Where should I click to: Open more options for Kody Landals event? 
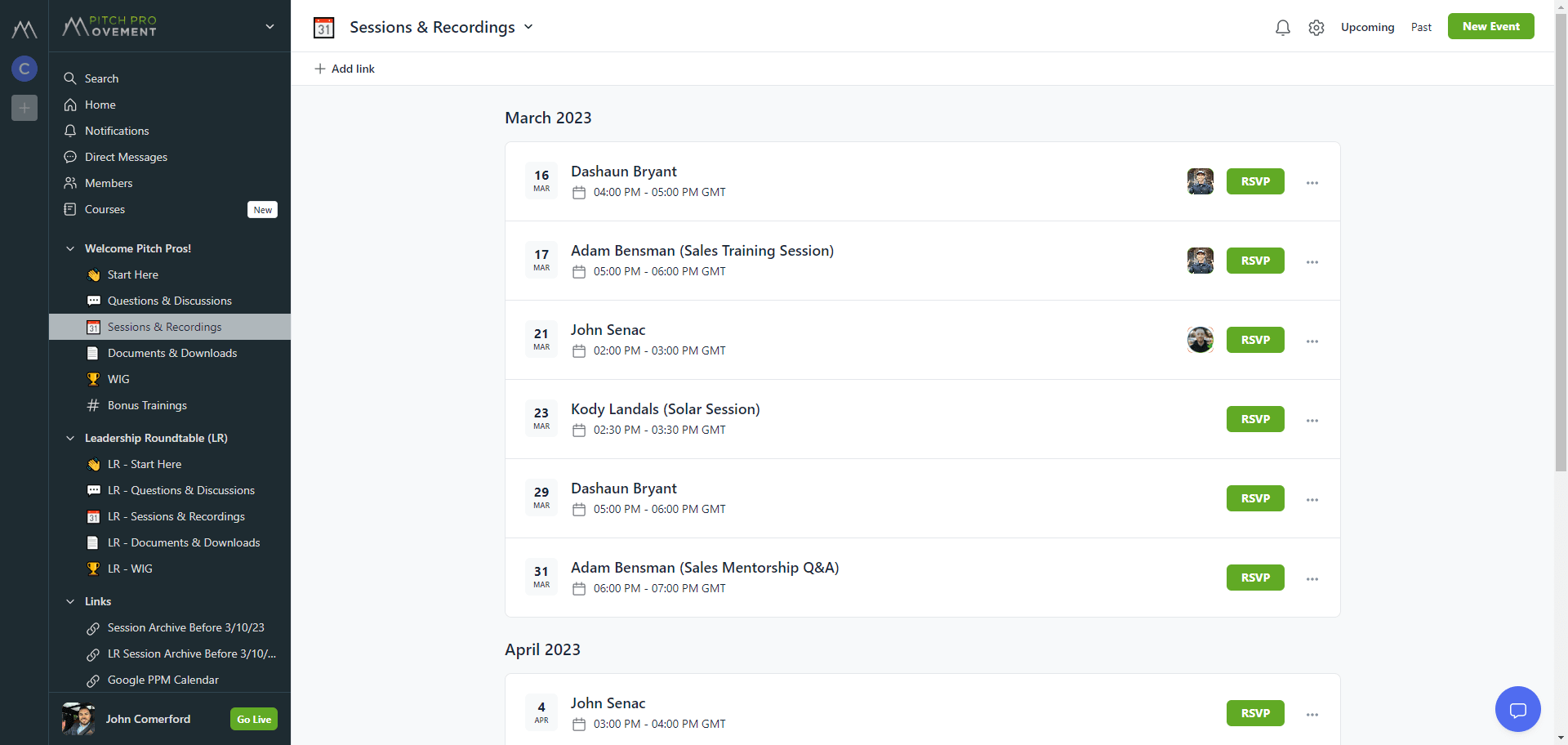pos(1312,421)
